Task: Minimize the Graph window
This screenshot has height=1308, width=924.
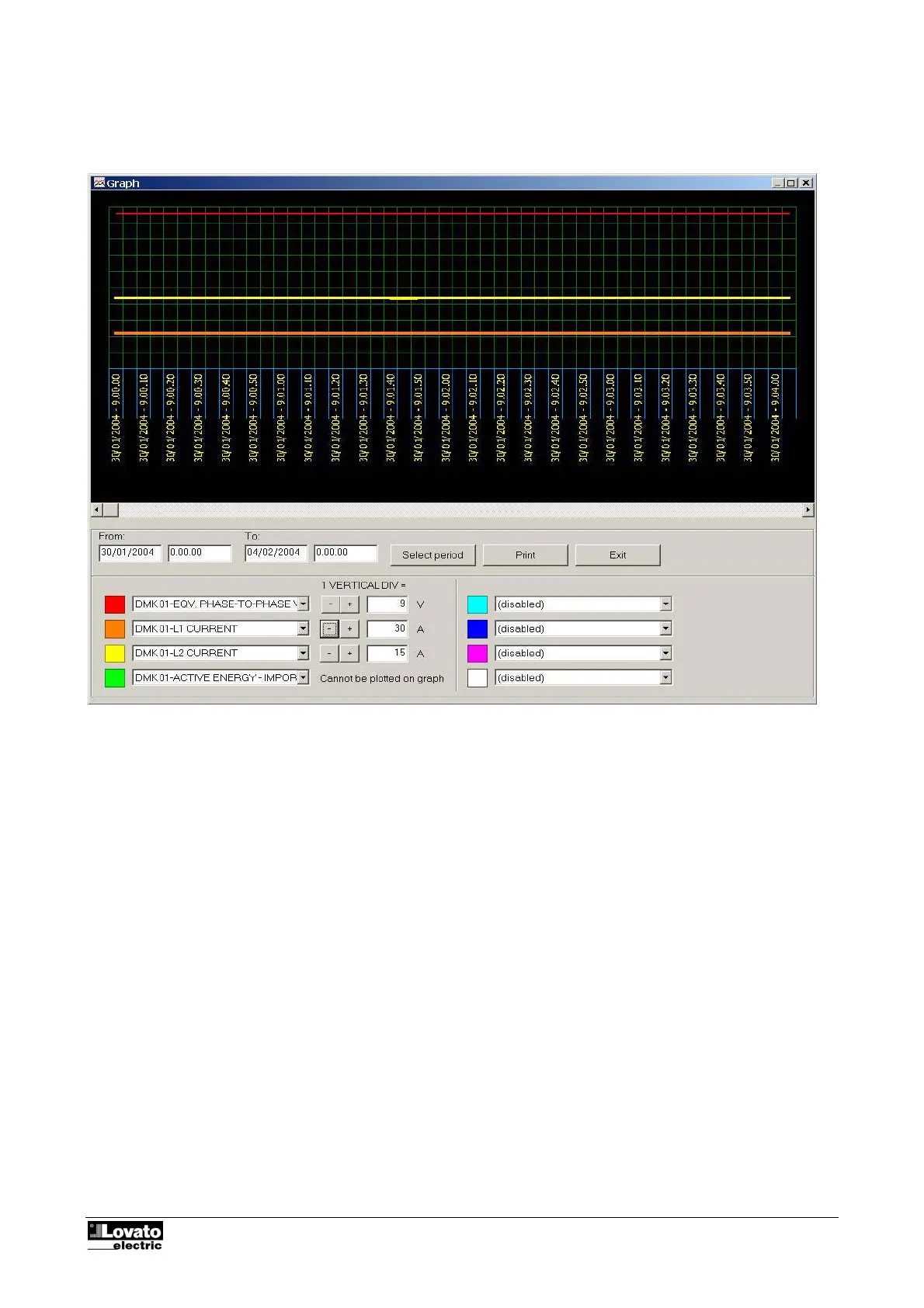Action: [x=777, y=183]
